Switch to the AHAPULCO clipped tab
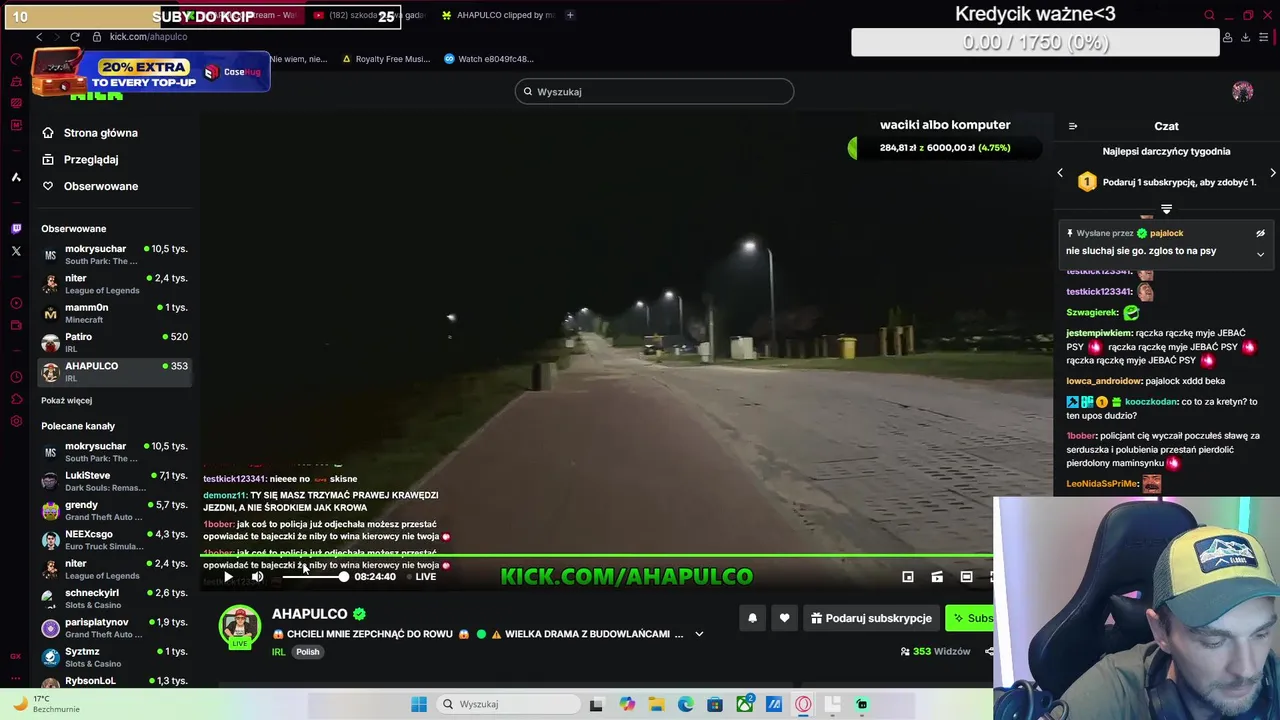This screenshot has width=1280, height=720. pyautogui.click(x=497, y=15)
